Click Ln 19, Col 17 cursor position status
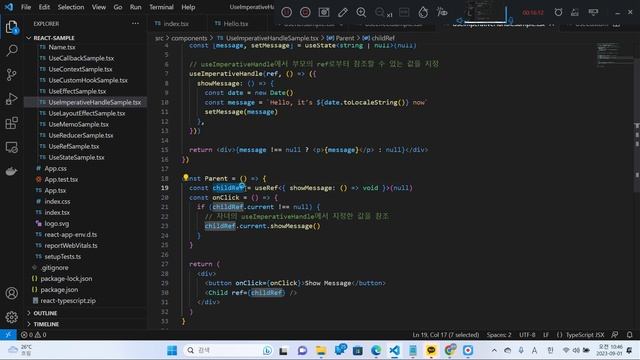Viewport: 640px width, 360px height. [x=445, y=335]
